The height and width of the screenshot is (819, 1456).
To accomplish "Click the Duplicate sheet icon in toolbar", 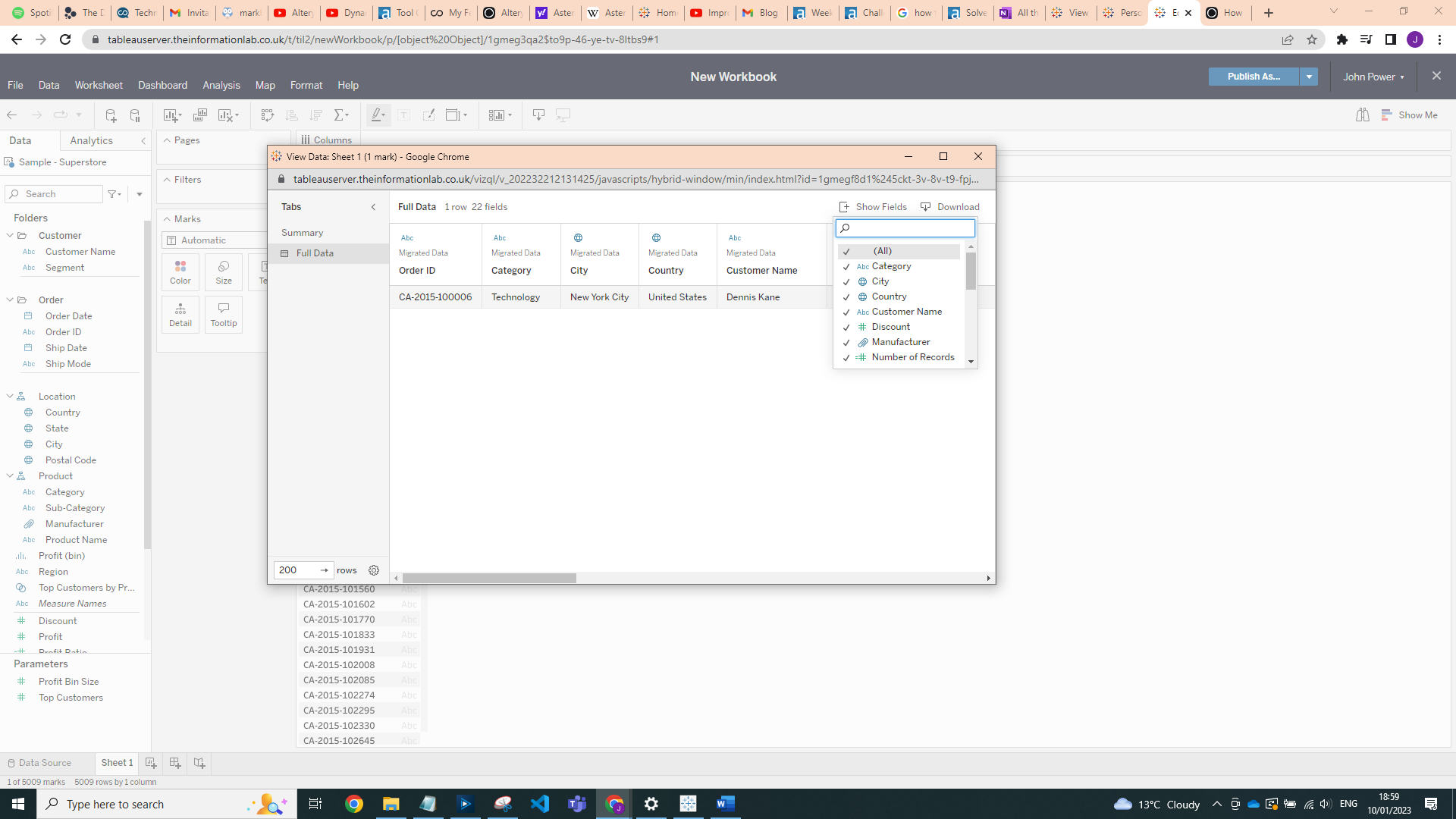I will click(200, 115).
